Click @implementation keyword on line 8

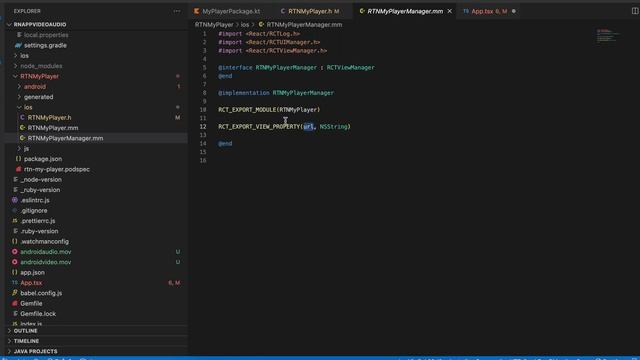[x=244, y=93]
